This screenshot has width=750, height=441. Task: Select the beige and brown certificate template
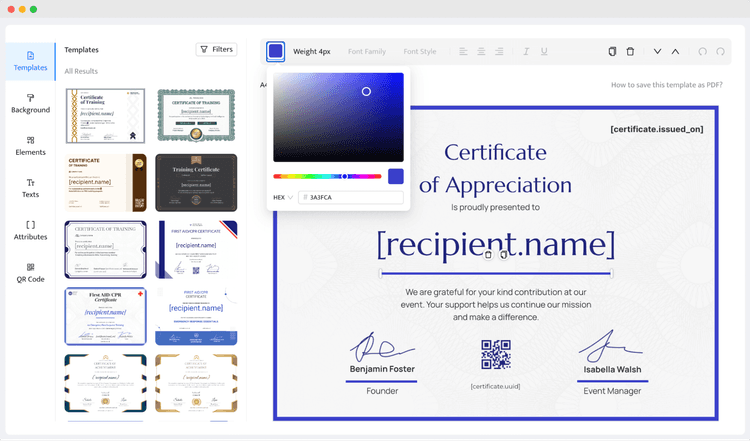click(105, 183)
